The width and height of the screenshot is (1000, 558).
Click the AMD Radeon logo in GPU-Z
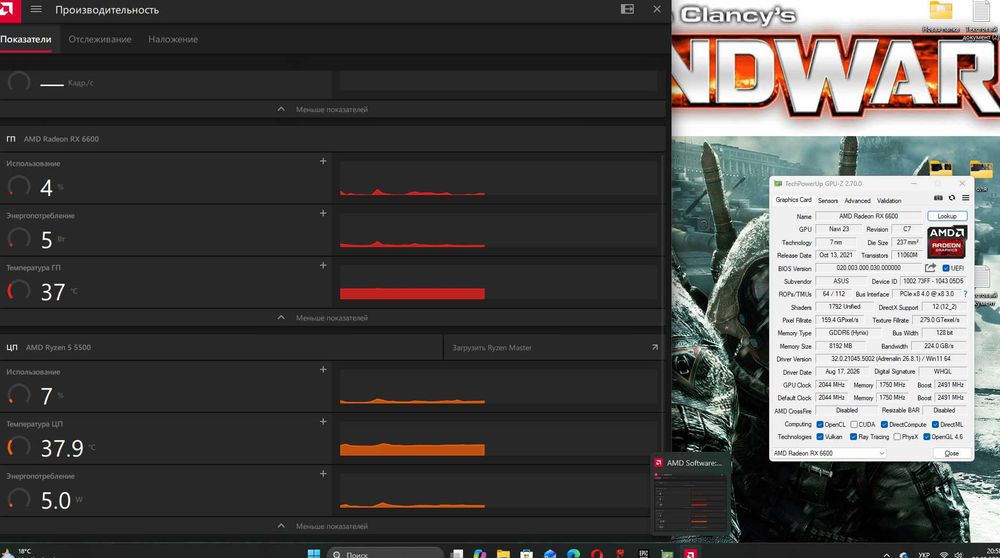pos(947,242)
